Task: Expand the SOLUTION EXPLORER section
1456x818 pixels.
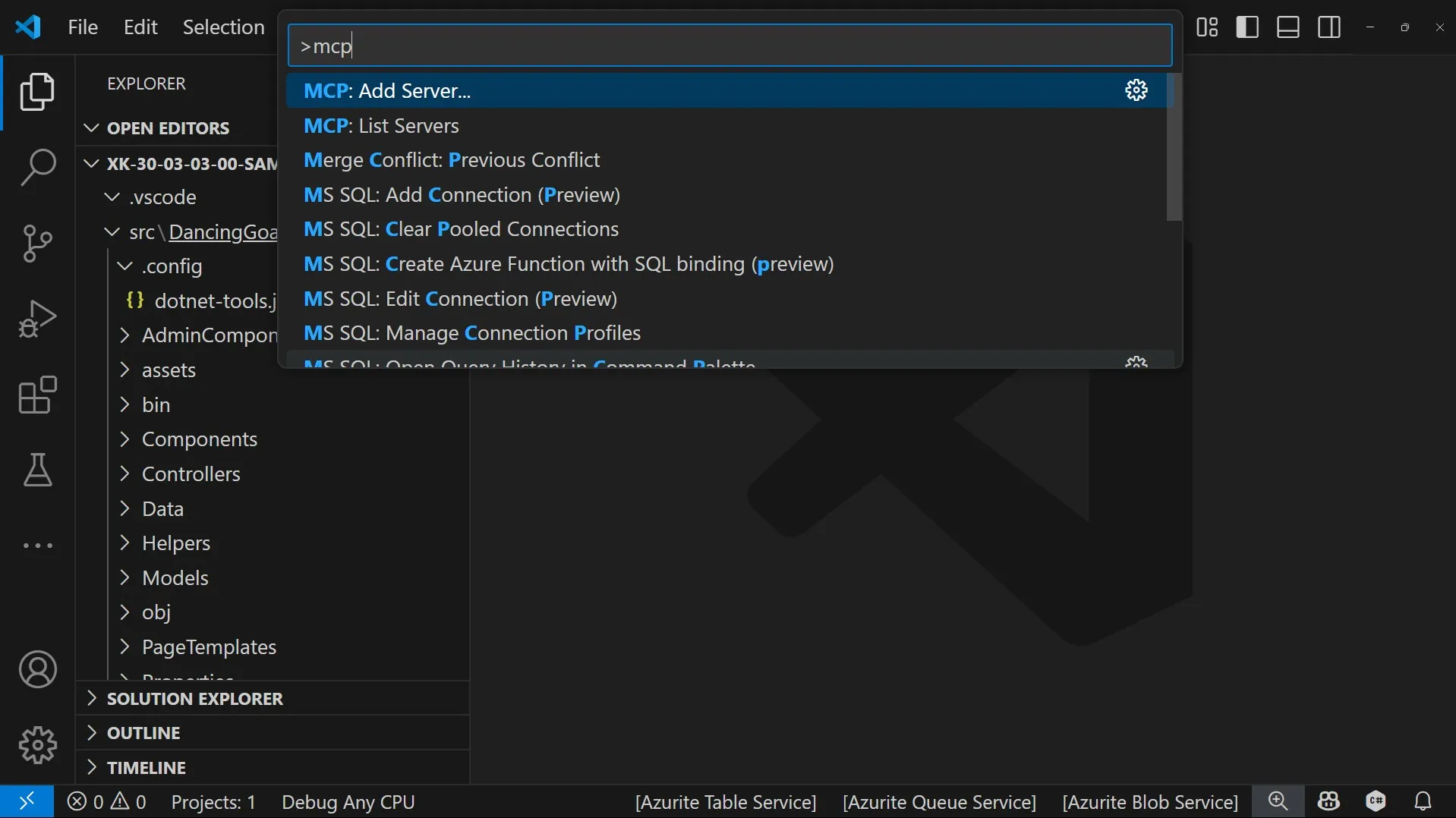Action: 273,698
